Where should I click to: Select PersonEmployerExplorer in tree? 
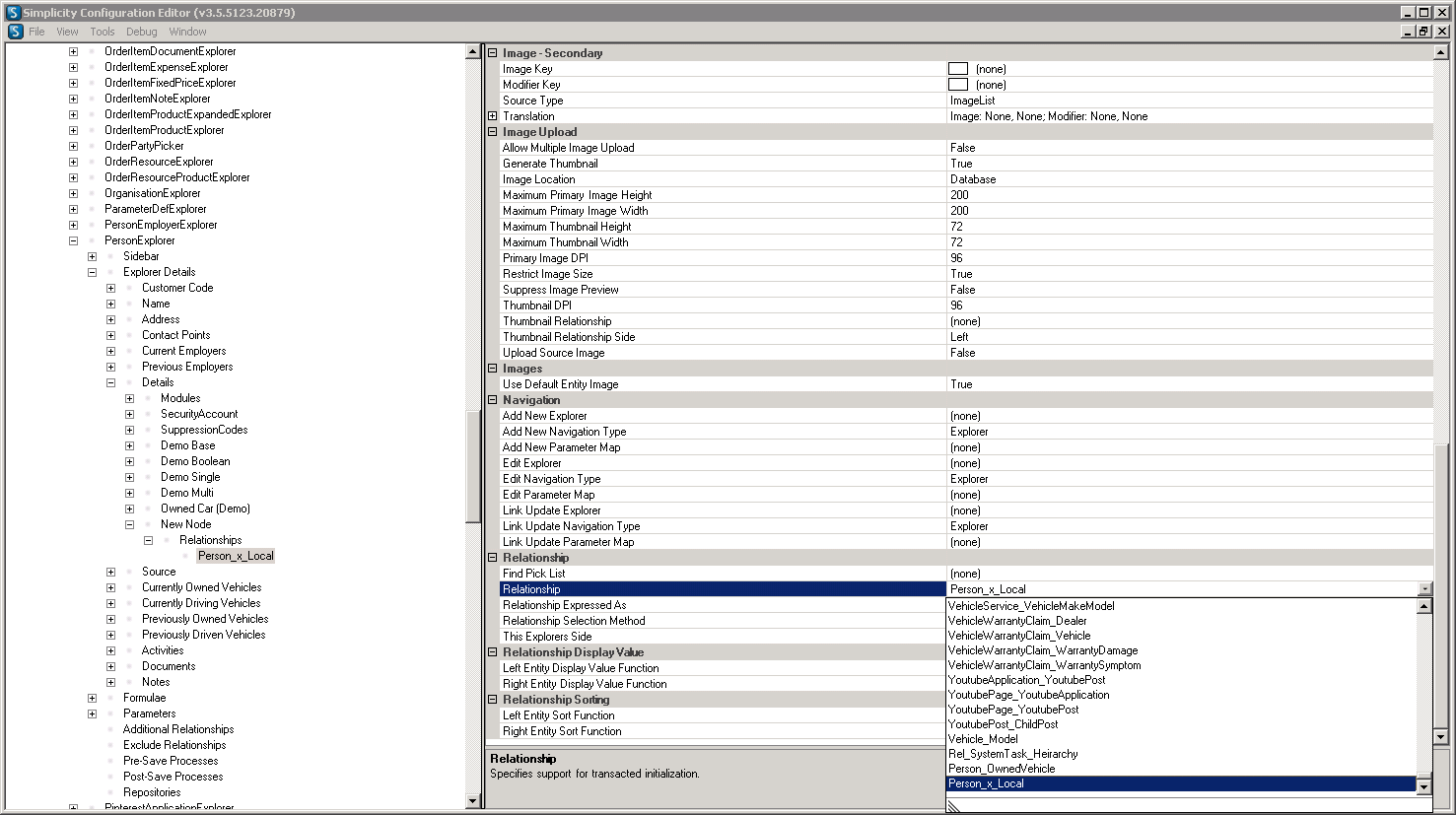[161, 225]
